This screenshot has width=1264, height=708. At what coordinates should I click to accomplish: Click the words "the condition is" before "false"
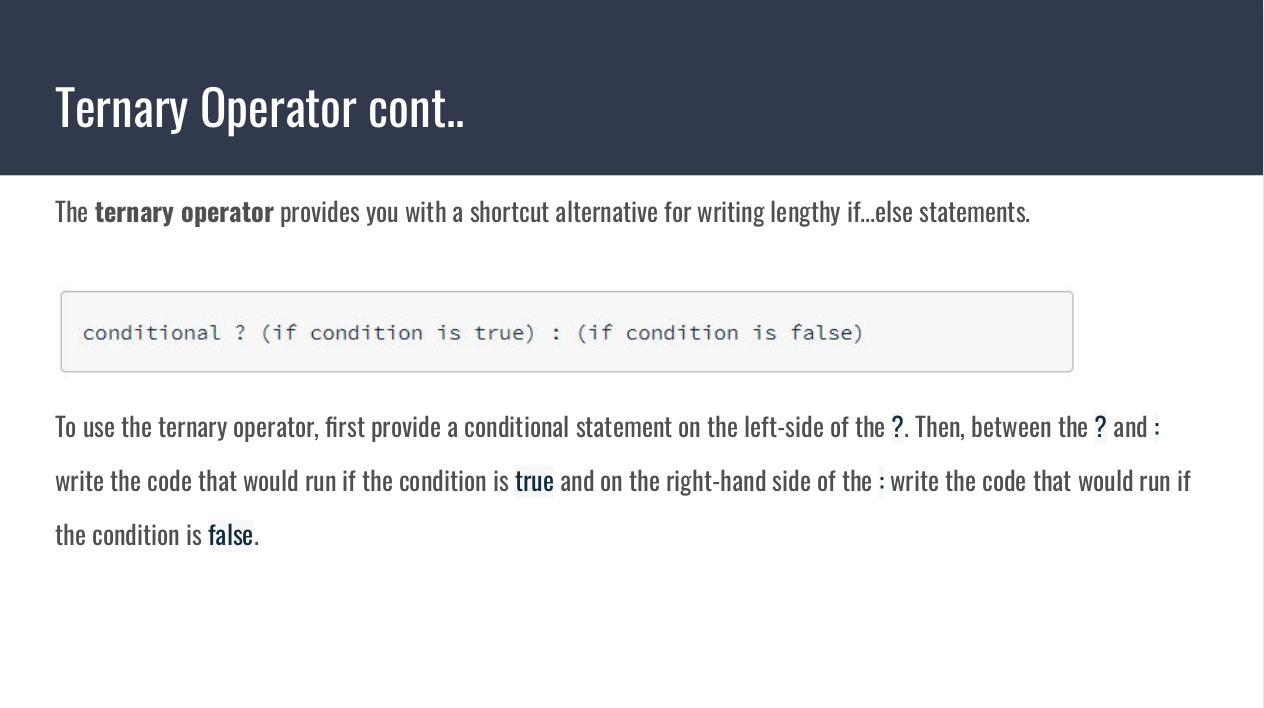point(128,535)
